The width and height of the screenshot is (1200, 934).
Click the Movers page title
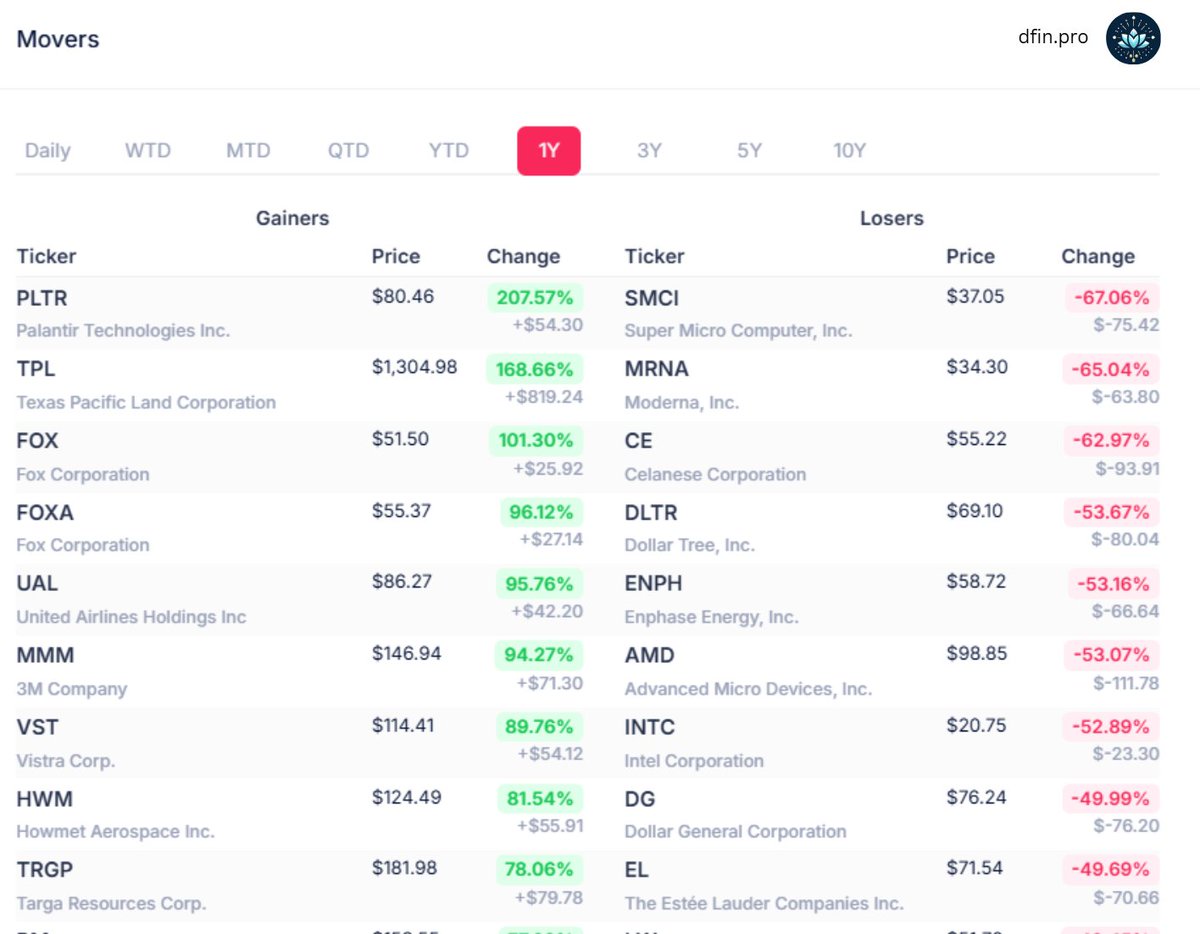pos(57,39)
